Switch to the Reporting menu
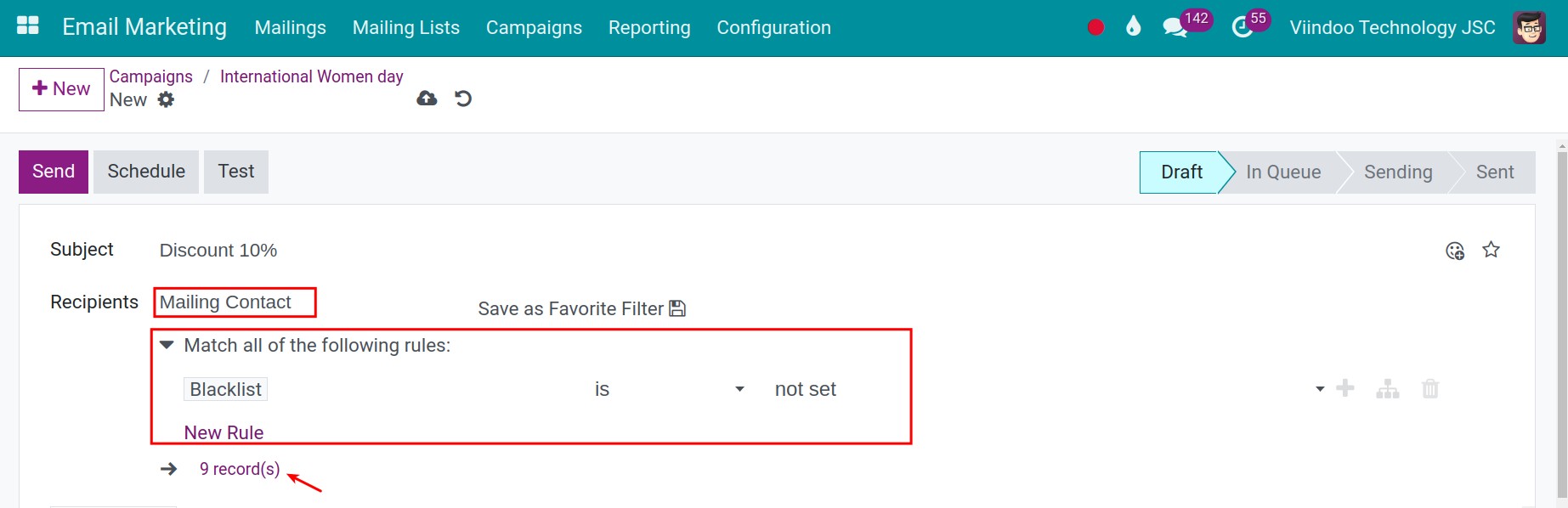Image resolution: width=1568 pixels, height=508 pixels. pos(648,27)
